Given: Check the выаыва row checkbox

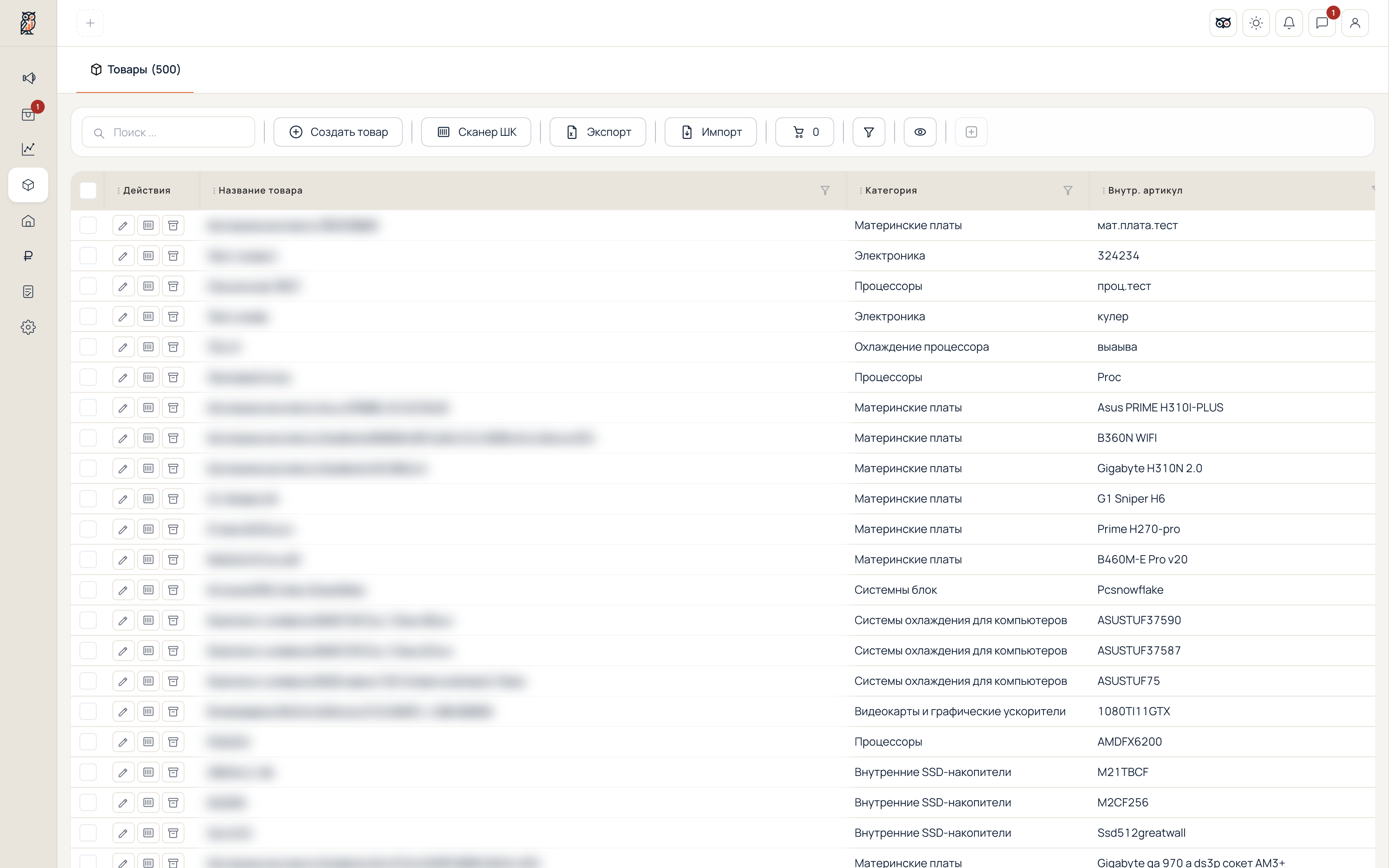Looking at the screenshot, I should (88, 347).
